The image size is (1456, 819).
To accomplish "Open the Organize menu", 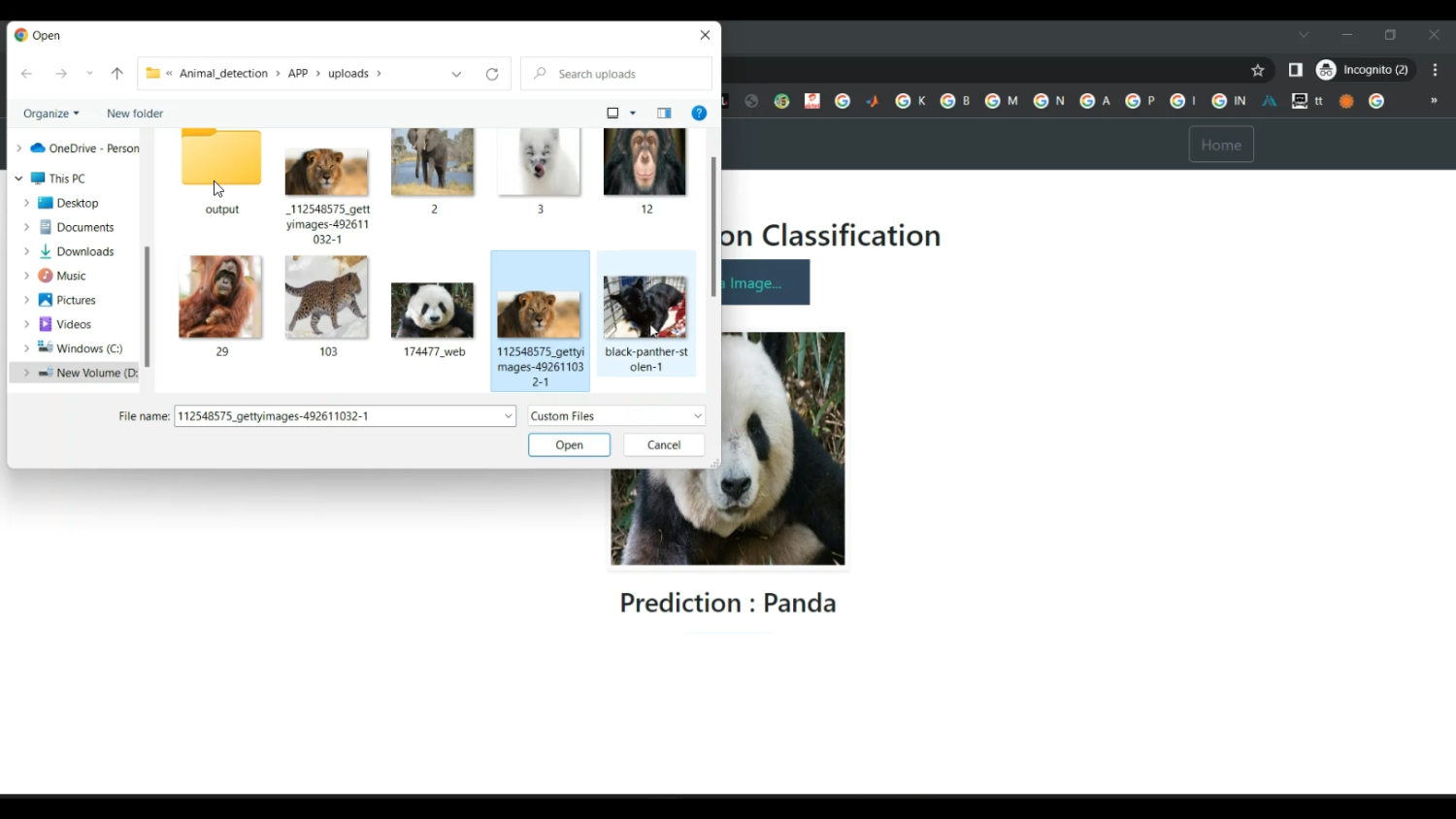I will coord(51,114).
